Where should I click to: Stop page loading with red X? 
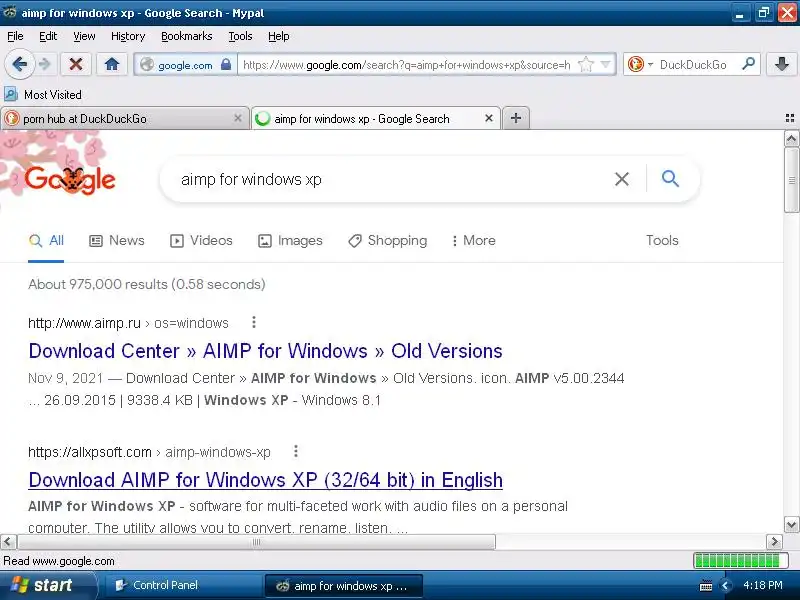pos(76,64)
